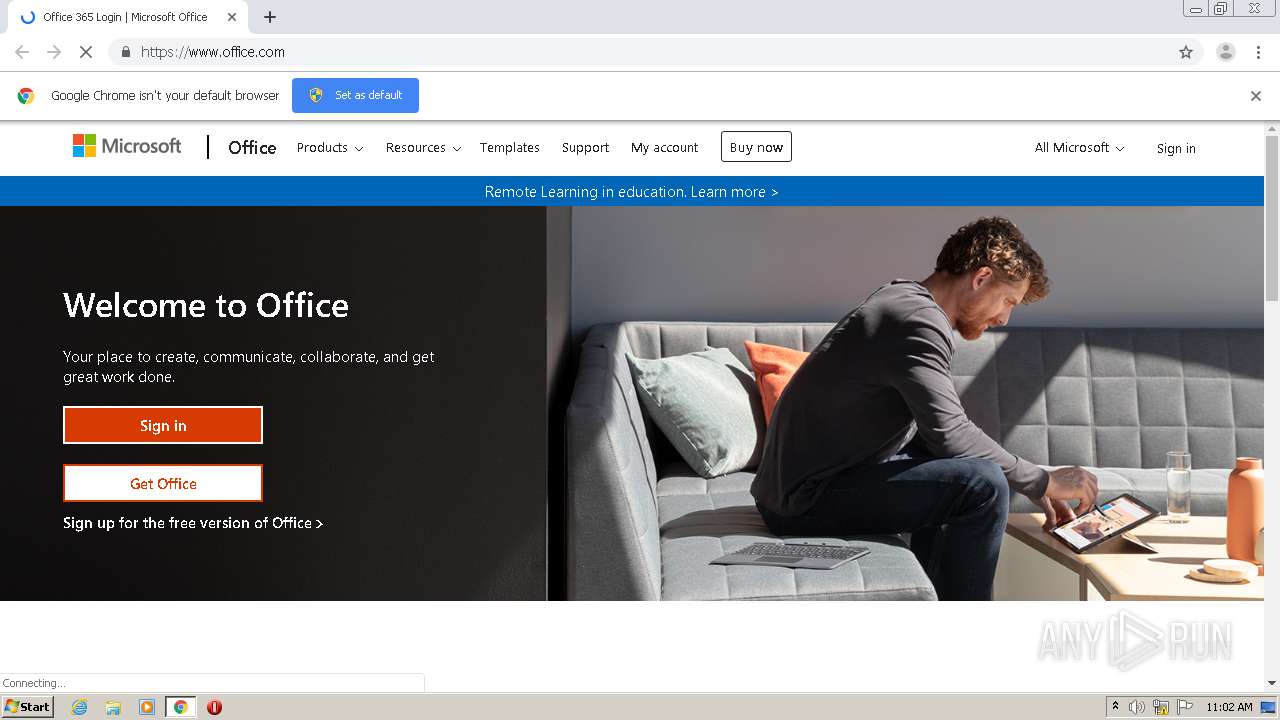Click the Show desktop icon in tray

(1268, 707)
